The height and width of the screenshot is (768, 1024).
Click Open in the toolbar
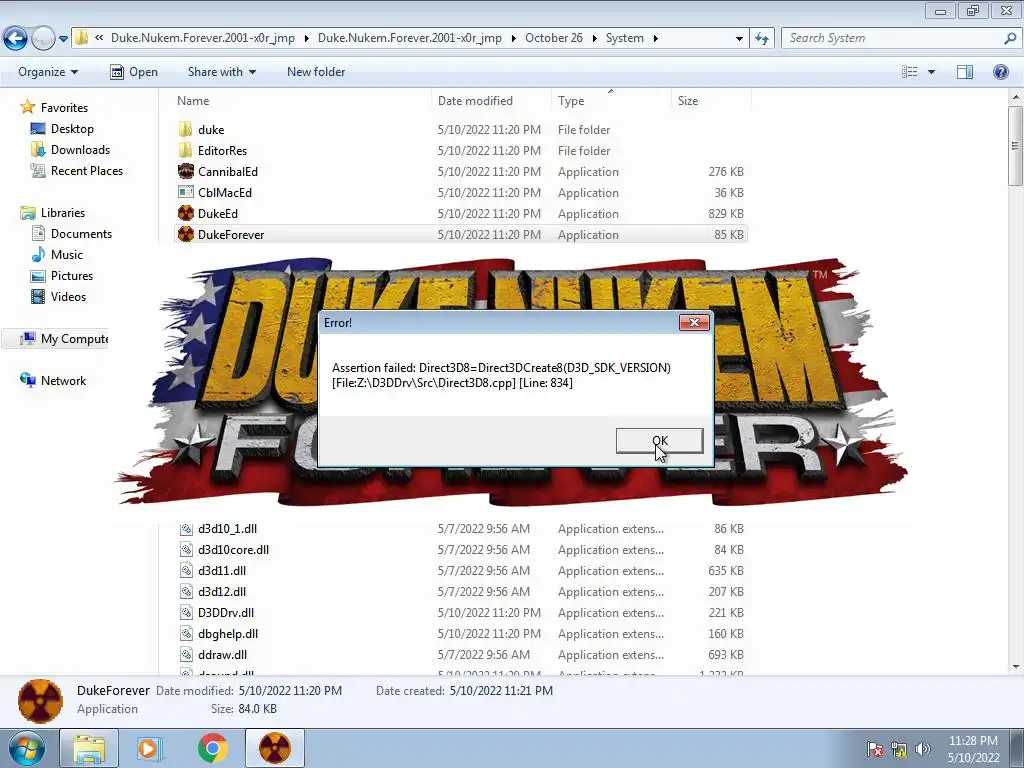coord(134,72)
